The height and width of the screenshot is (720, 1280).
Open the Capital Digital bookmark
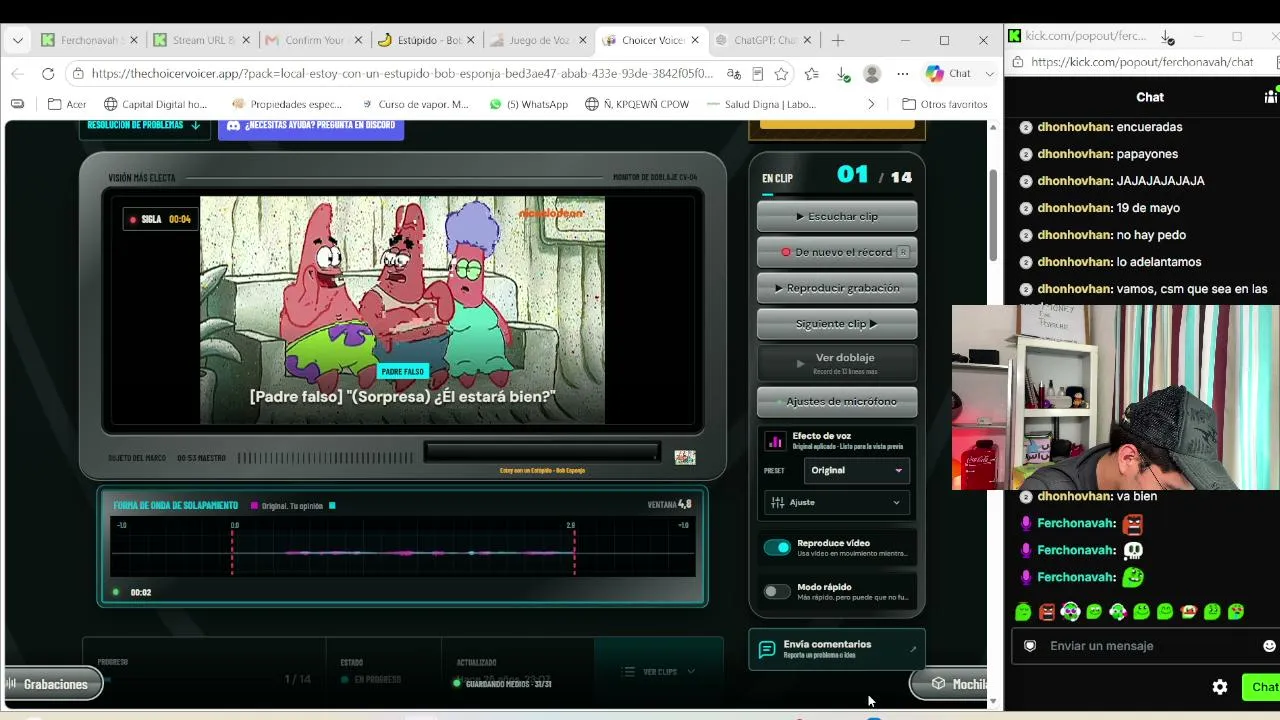point(155,104)
